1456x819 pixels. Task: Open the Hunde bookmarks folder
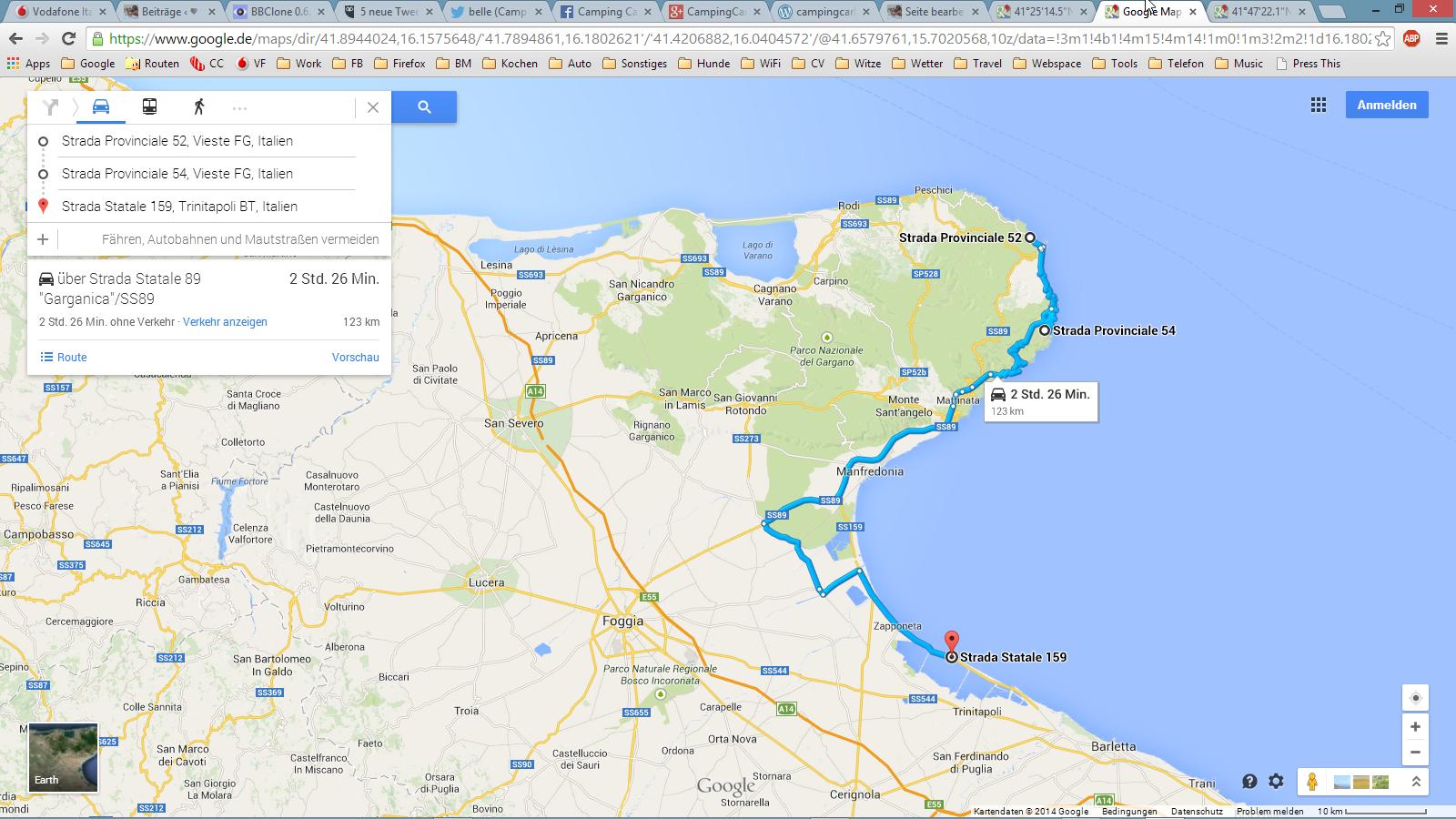coord(703,64)
